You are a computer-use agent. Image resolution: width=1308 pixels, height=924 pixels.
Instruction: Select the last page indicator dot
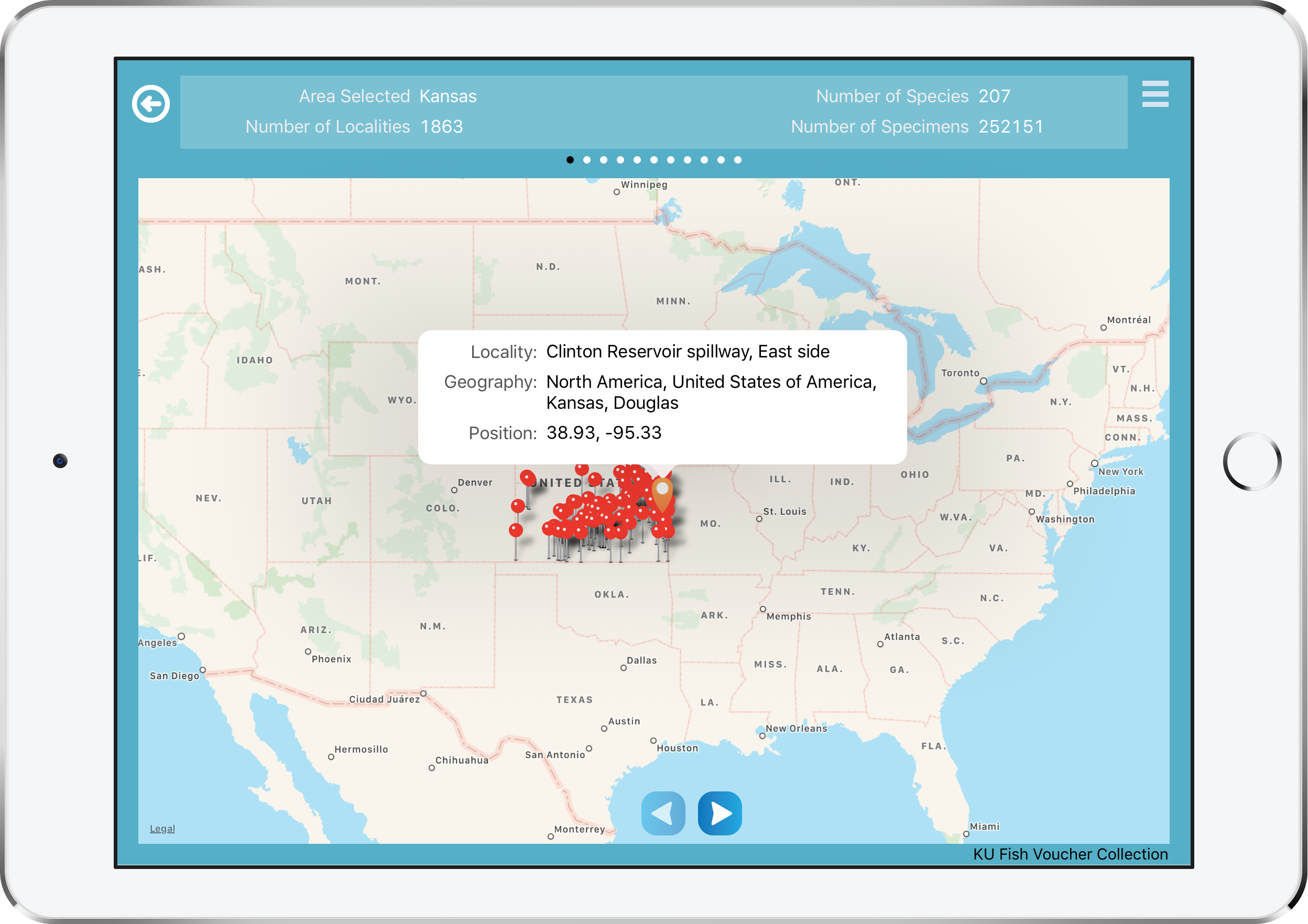click(737, 160)
